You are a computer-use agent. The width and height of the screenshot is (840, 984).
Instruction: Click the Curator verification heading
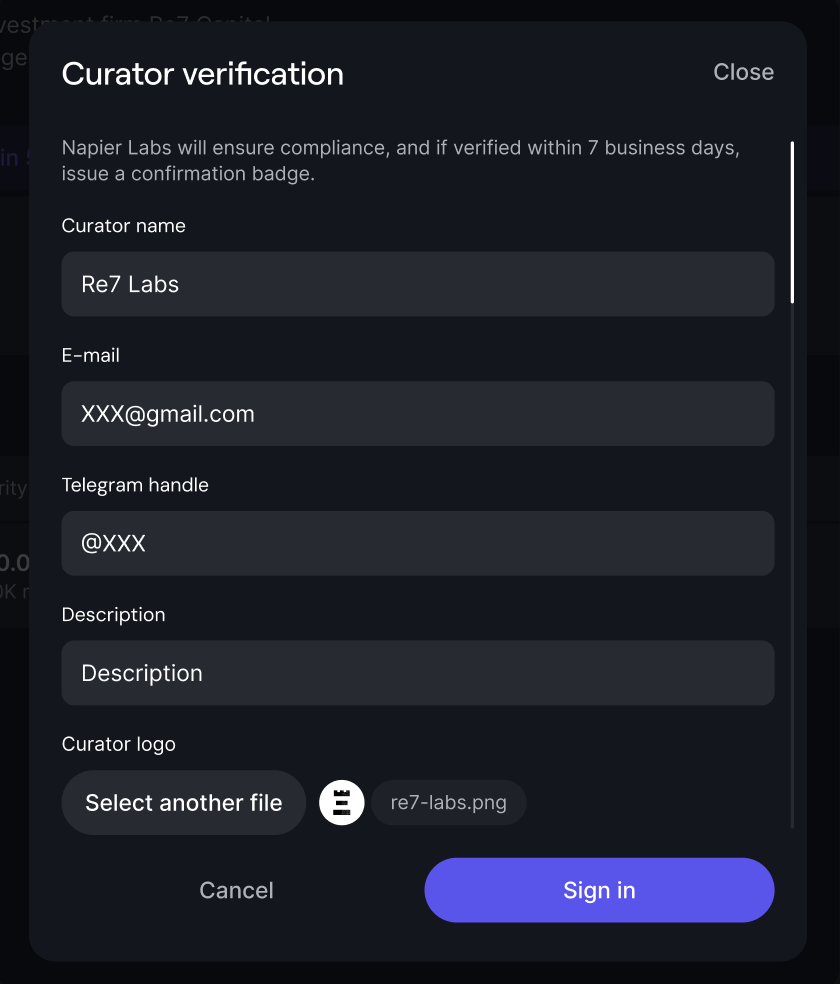tap(203, 74)
